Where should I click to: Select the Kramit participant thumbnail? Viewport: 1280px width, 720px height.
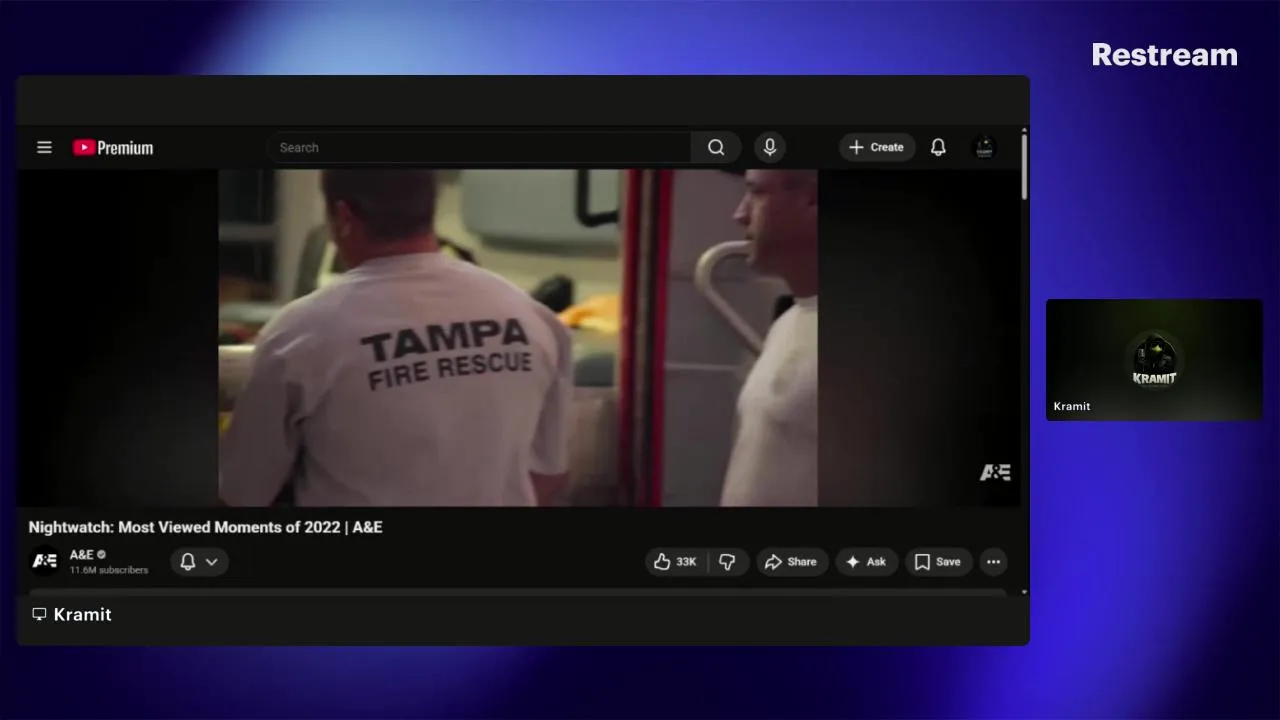pyautogui.click(x=1154, y=359)
